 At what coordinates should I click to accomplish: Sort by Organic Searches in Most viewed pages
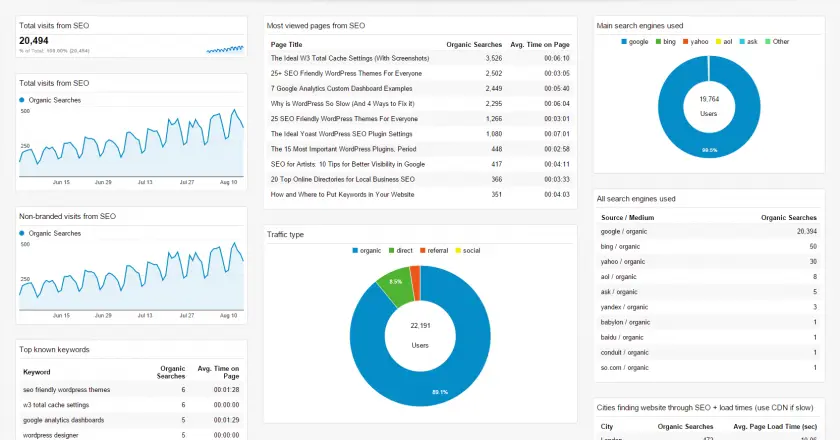474,44
